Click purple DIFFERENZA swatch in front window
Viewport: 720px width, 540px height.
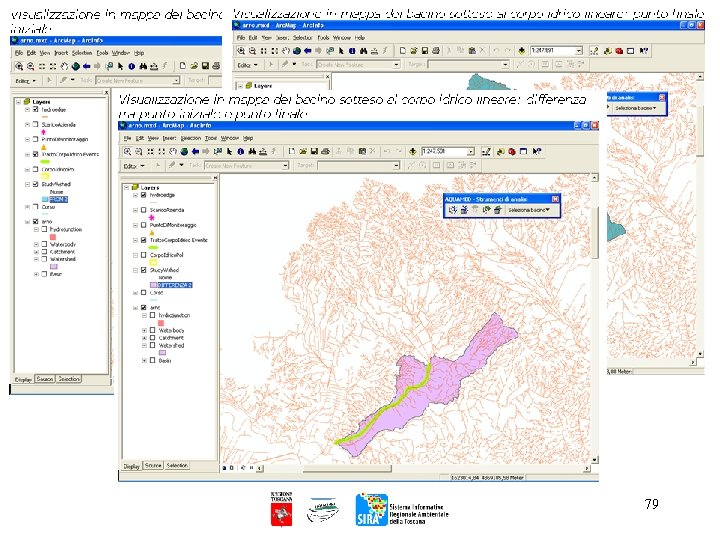point(153,285)
